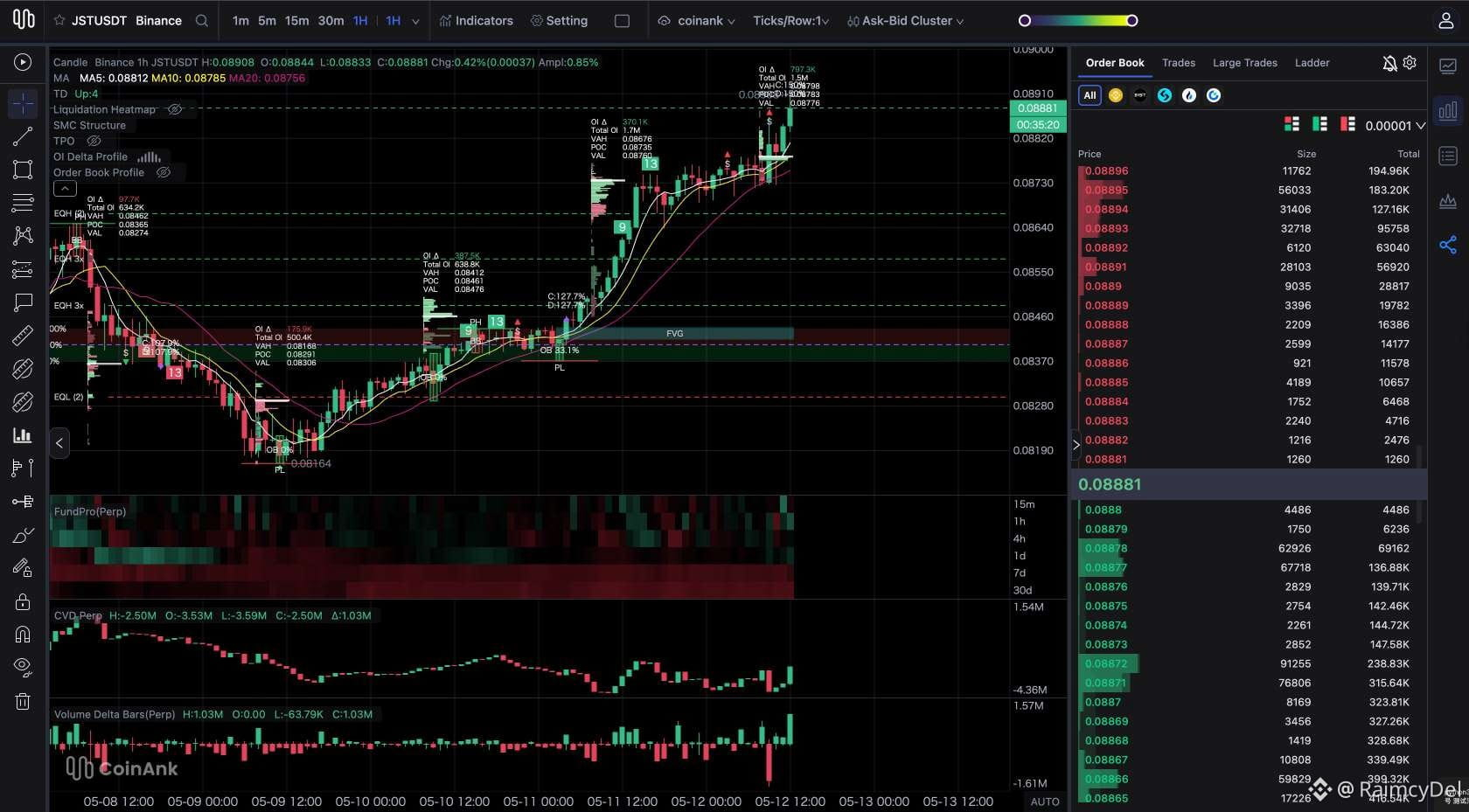Image resolution: width=1469 pixels, height=812 pixels.
Task: Open the Ask-Bid Cluster dropdown
Action: coord(906,20)
